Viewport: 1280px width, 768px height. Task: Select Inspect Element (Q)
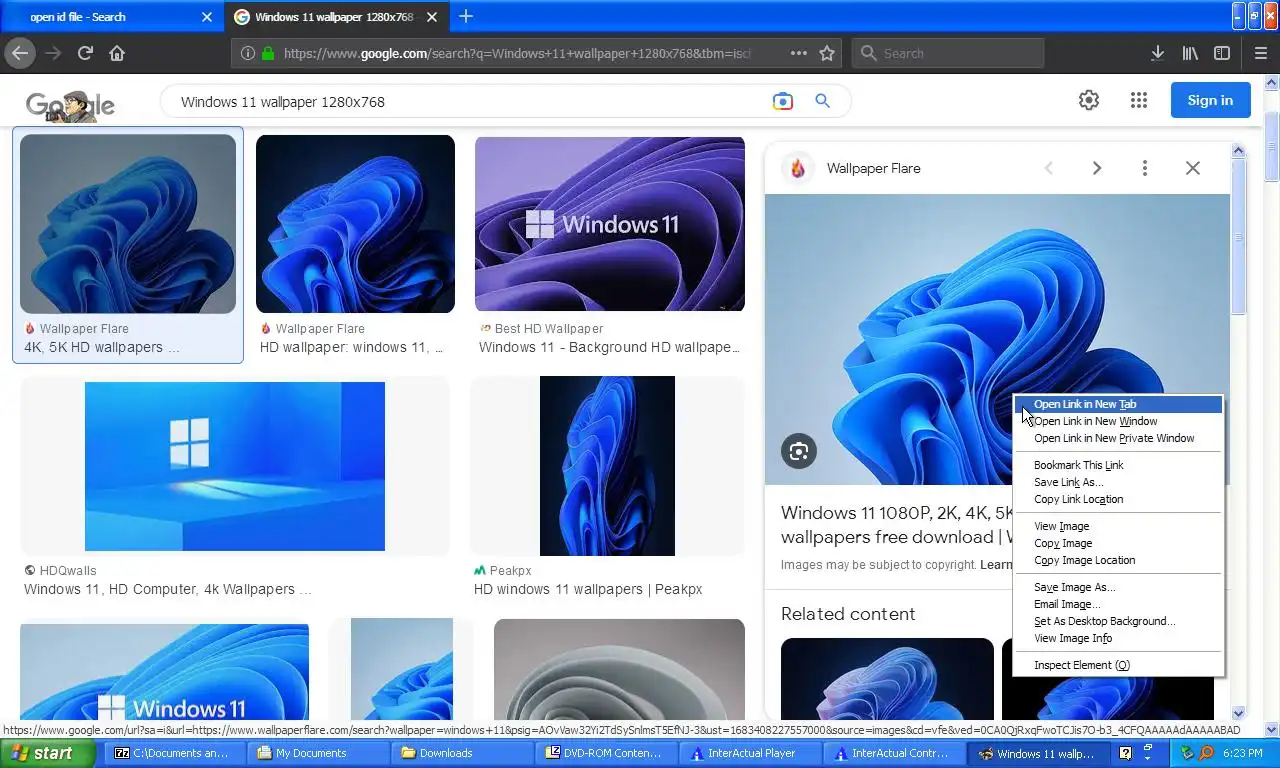(1118, 665)
